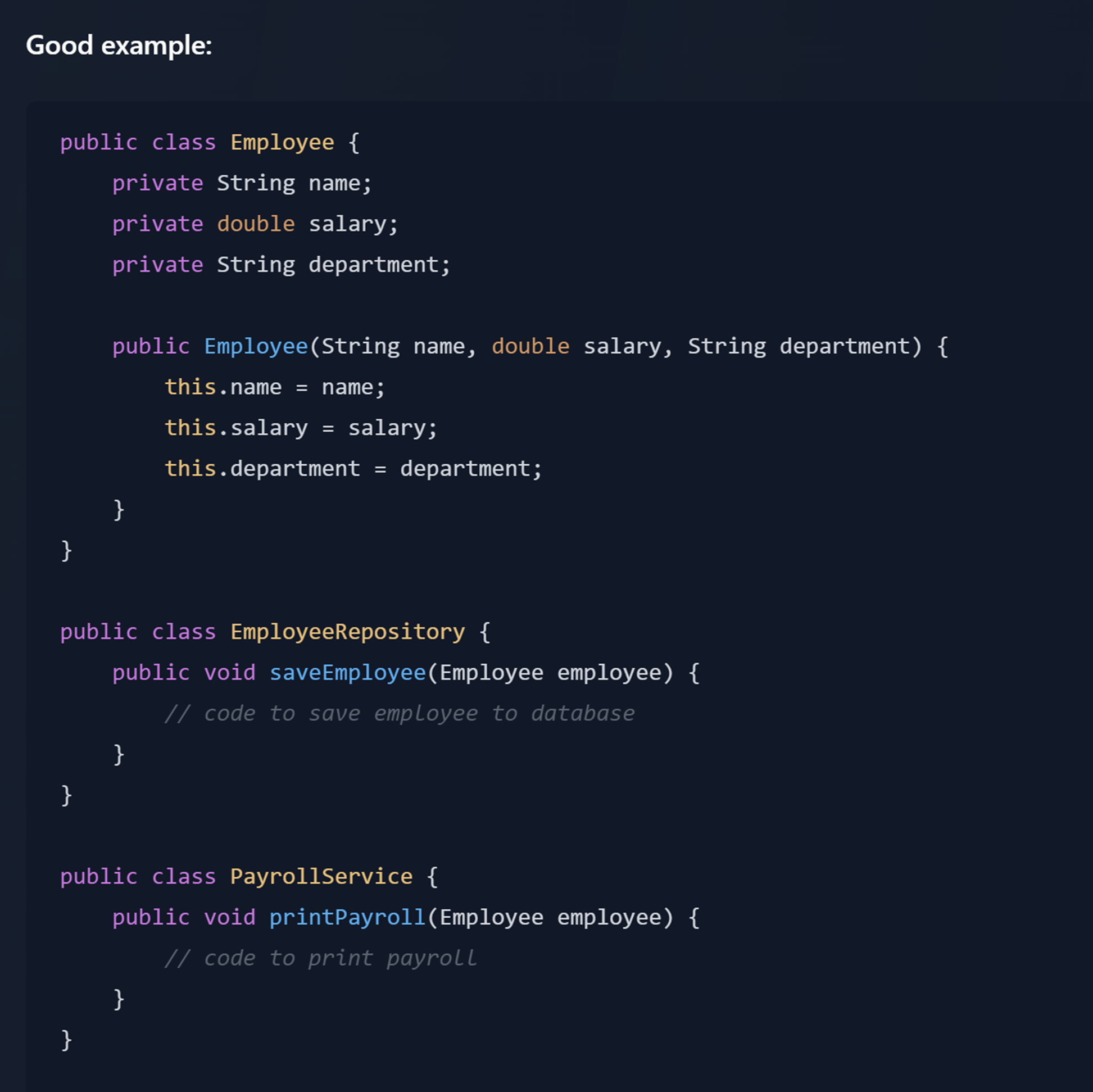Click the EmployeeRepository class name
Image resolution: width=1093 pixels, height=1092 pixels.
(347, 632)
